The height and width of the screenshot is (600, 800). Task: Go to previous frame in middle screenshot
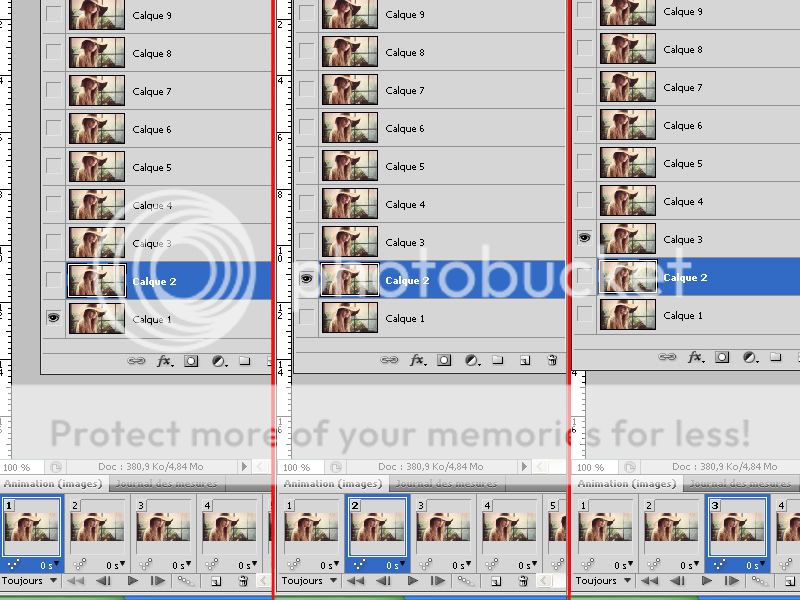(x=384, y=581)
